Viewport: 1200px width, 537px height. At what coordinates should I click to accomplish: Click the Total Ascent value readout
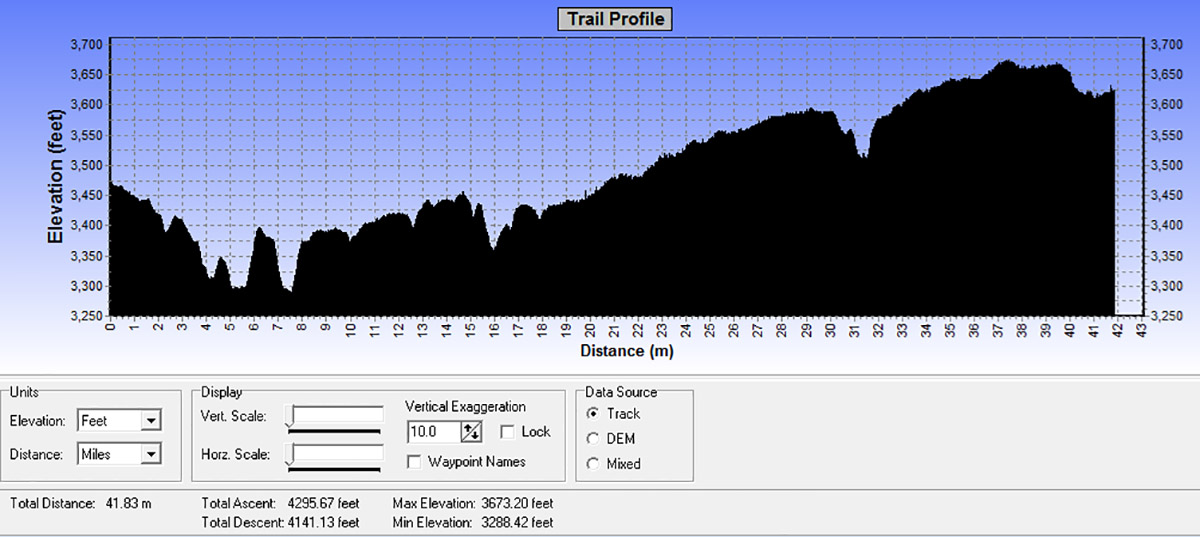323,503
